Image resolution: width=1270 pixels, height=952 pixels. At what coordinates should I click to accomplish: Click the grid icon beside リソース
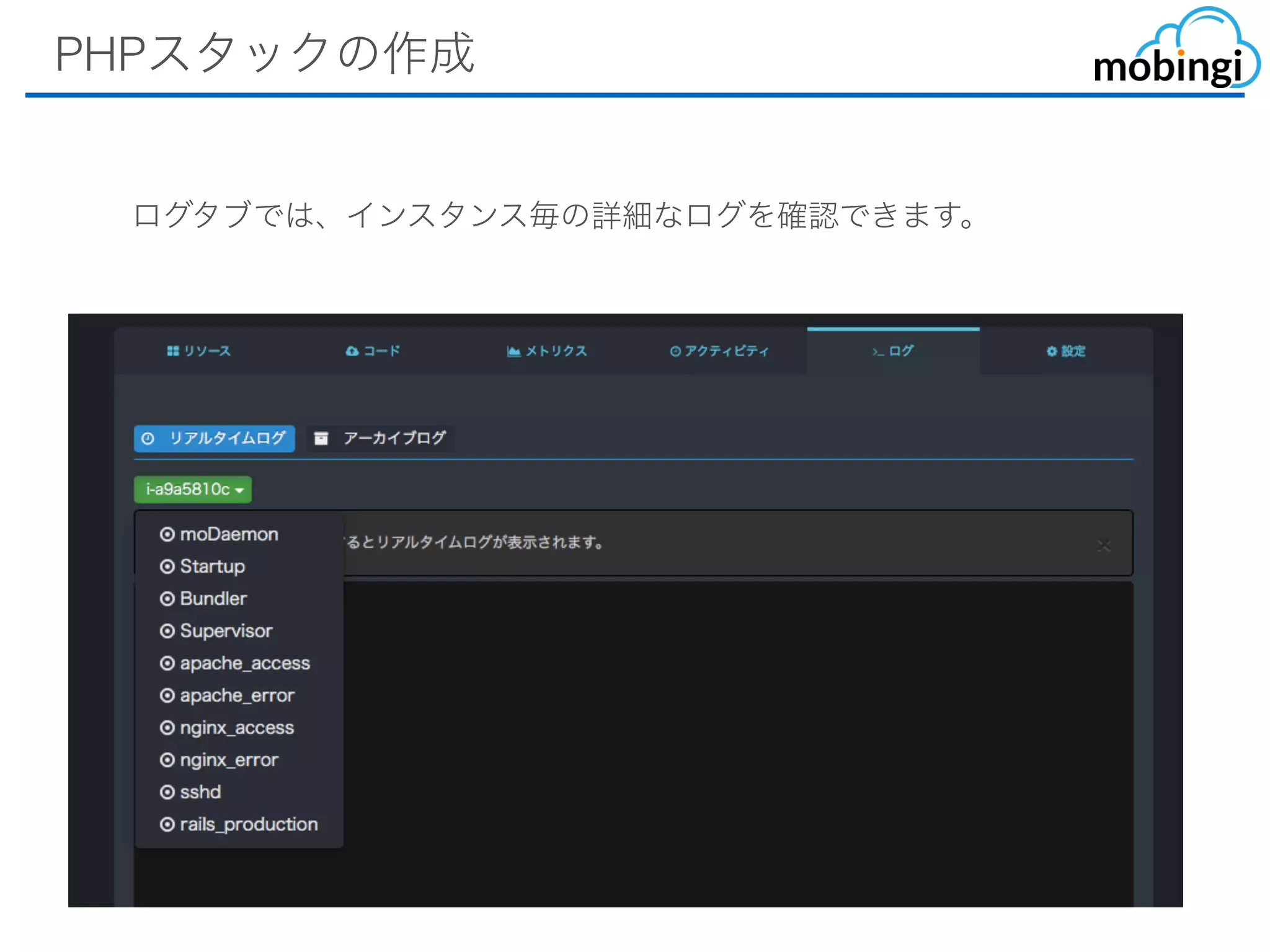click(x=173, y=351)
